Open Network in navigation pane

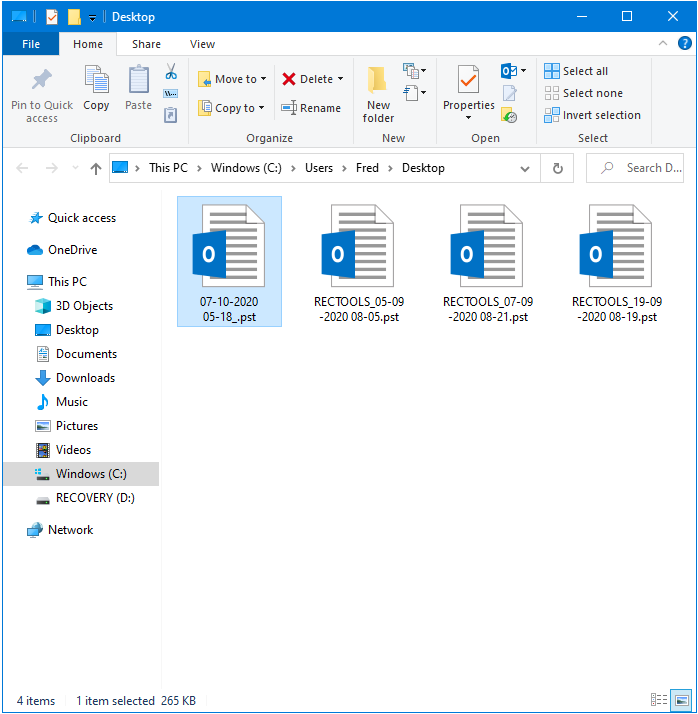[70, 530]
